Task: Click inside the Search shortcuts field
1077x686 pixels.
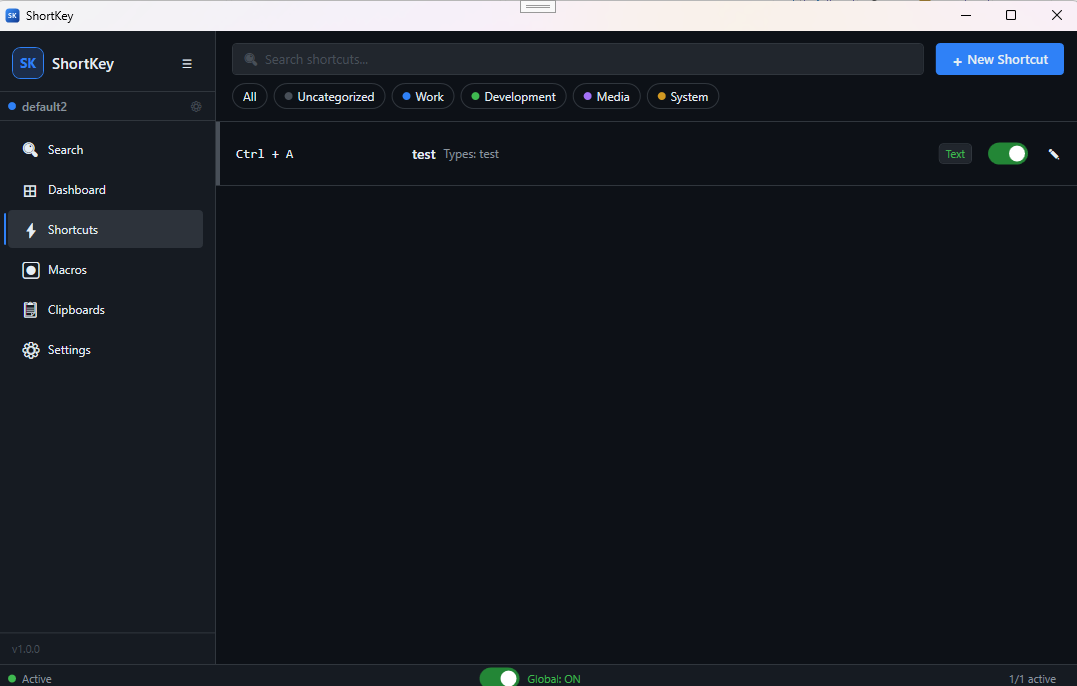Action: (x=578, y=59)
